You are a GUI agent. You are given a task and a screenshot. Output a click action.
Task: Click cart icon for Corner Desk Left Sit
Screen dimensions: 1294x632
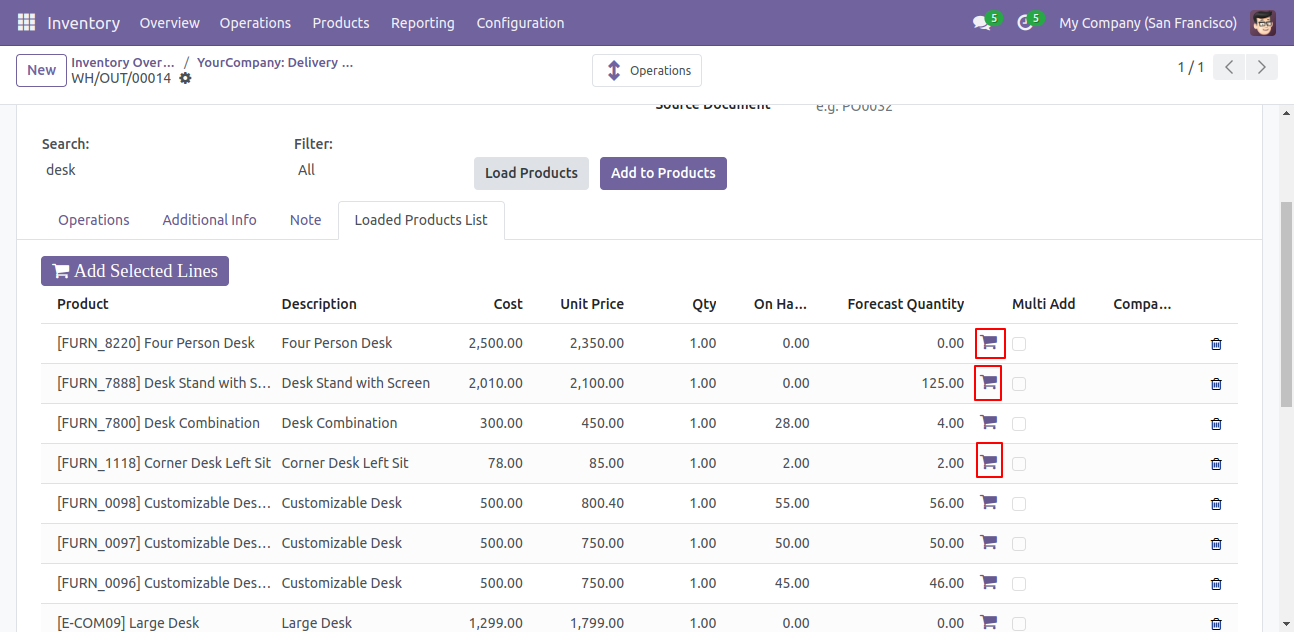click(989, 462)
